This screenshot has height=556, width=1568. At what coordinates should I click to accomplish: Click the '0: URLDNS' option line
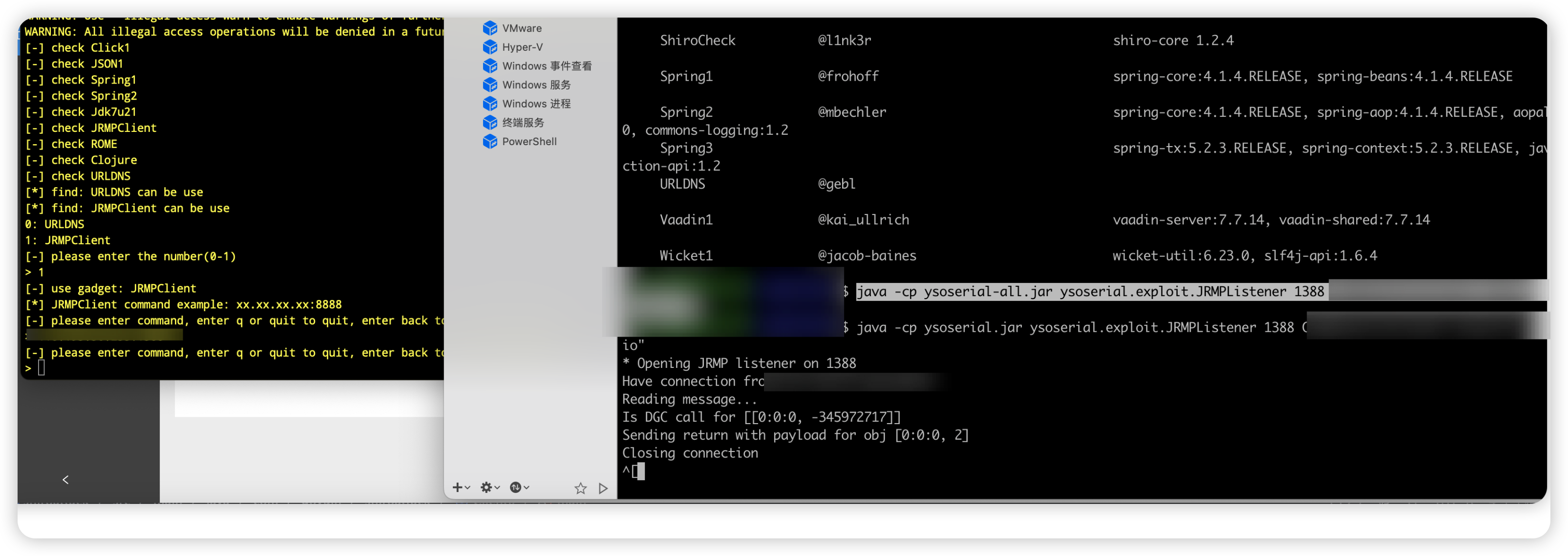pyautogui.click(x=54, y=224)
